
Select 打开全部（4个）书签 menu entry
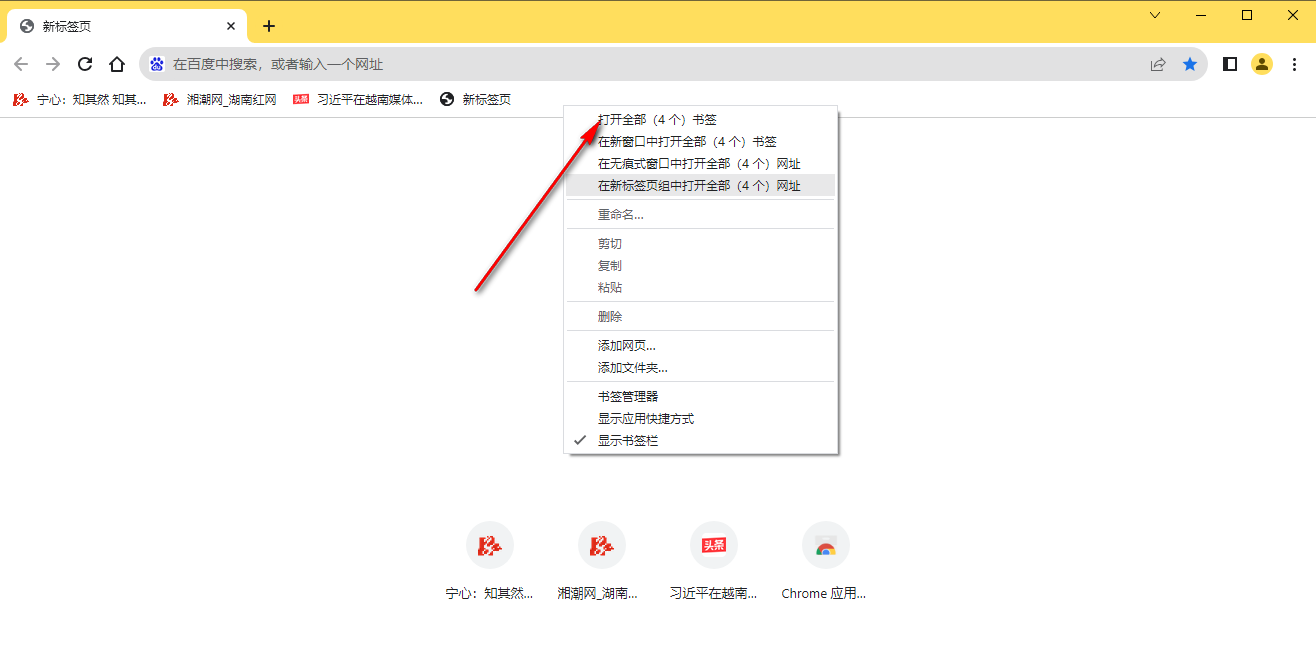700,119
